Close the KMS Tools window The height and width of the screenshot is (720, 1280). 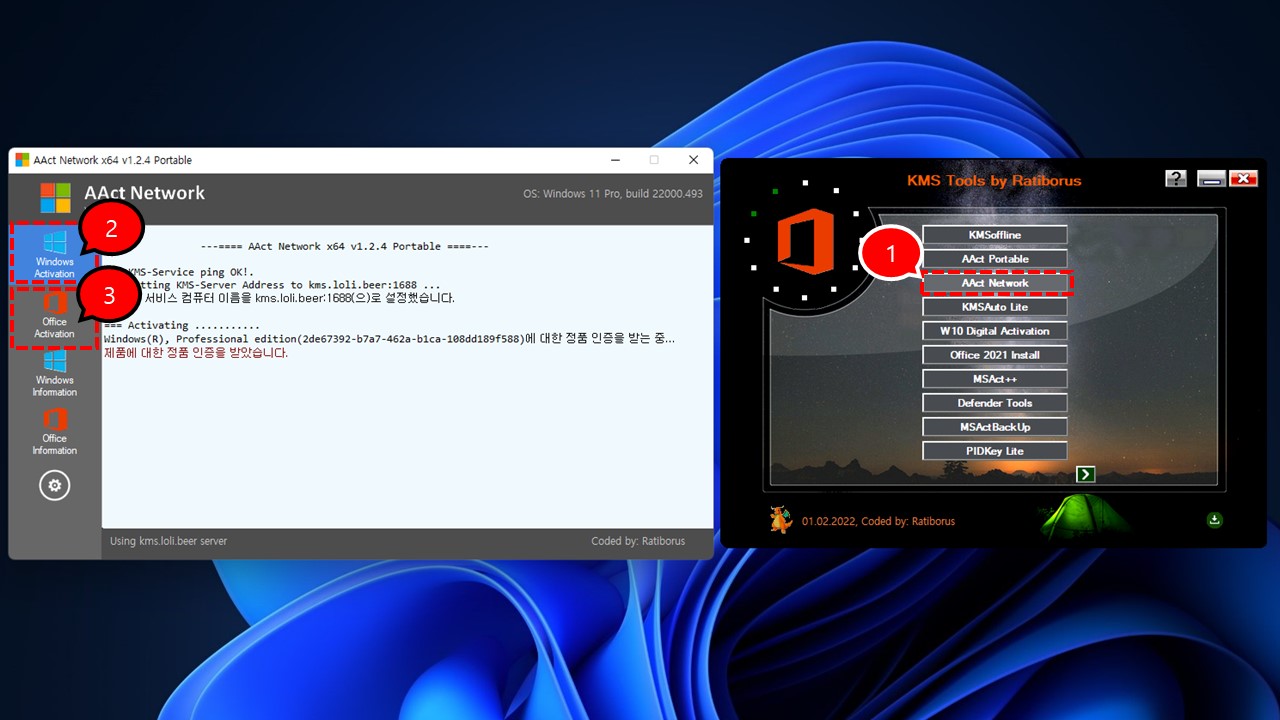1243,179
